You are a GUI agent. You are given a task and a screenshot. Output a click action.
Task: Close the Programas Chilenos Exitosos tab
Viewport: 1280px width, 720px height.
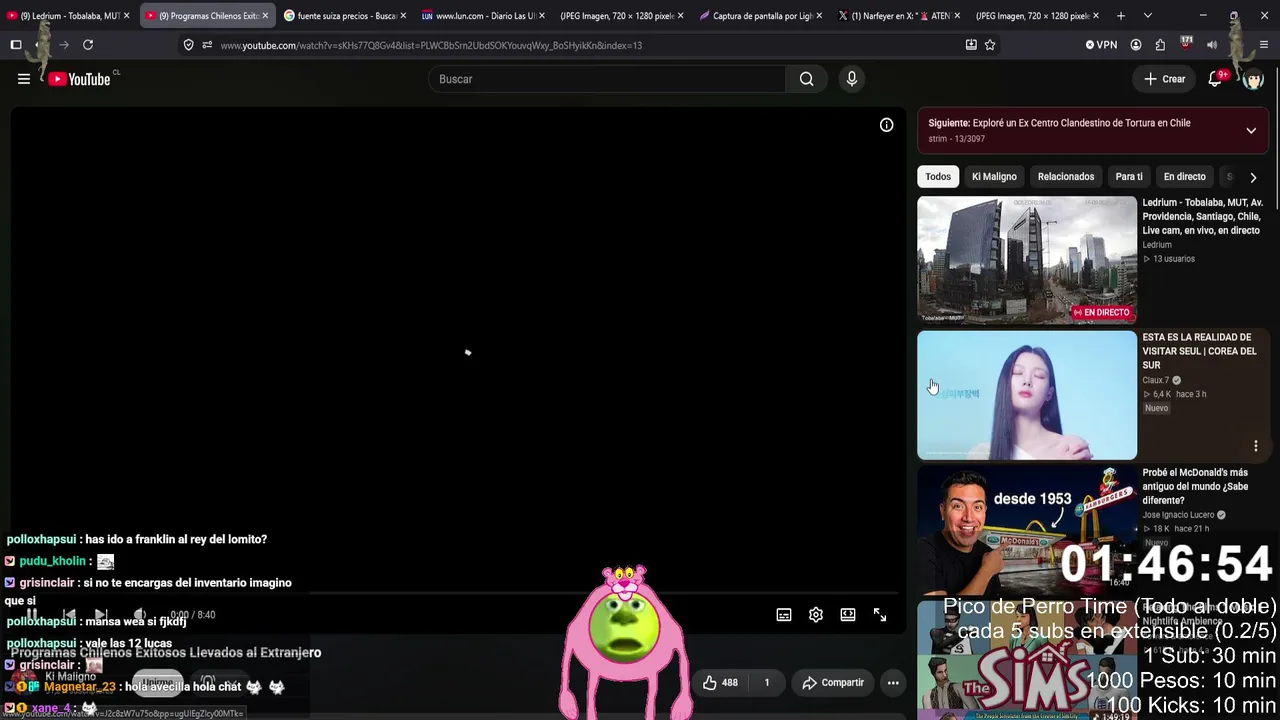click(265, 16)
